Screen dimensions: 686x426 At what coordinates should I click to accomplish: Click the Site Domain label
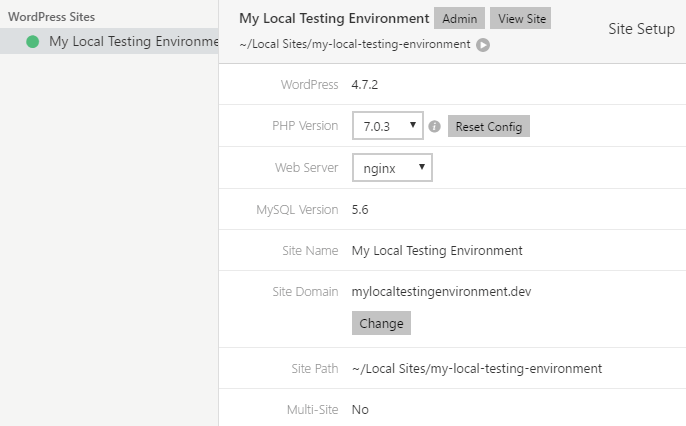[x=305, y=292]
